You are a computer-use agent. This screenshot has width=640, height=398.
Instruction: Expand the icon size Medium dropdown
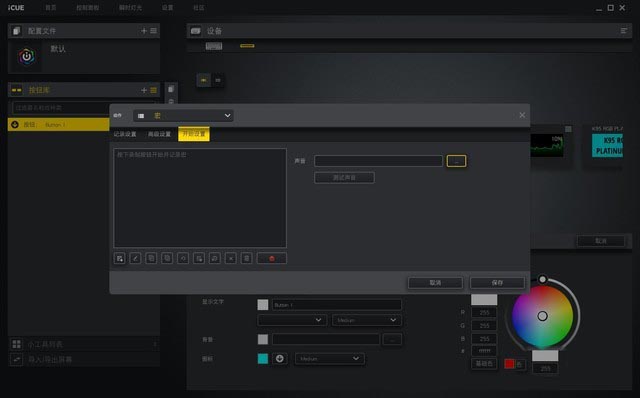tap(330, 359)
